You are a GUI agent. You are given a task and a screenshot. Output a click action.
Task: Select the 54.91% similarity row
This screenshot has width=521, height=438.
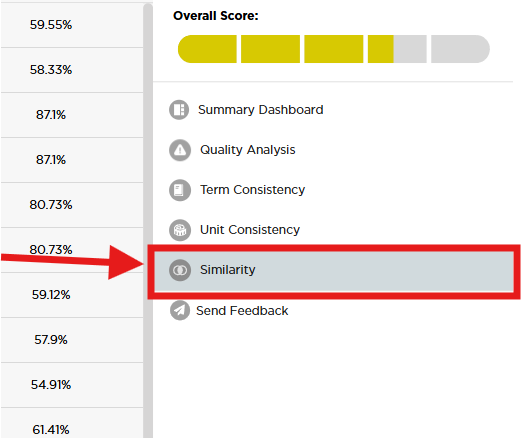tap(72, 385)
